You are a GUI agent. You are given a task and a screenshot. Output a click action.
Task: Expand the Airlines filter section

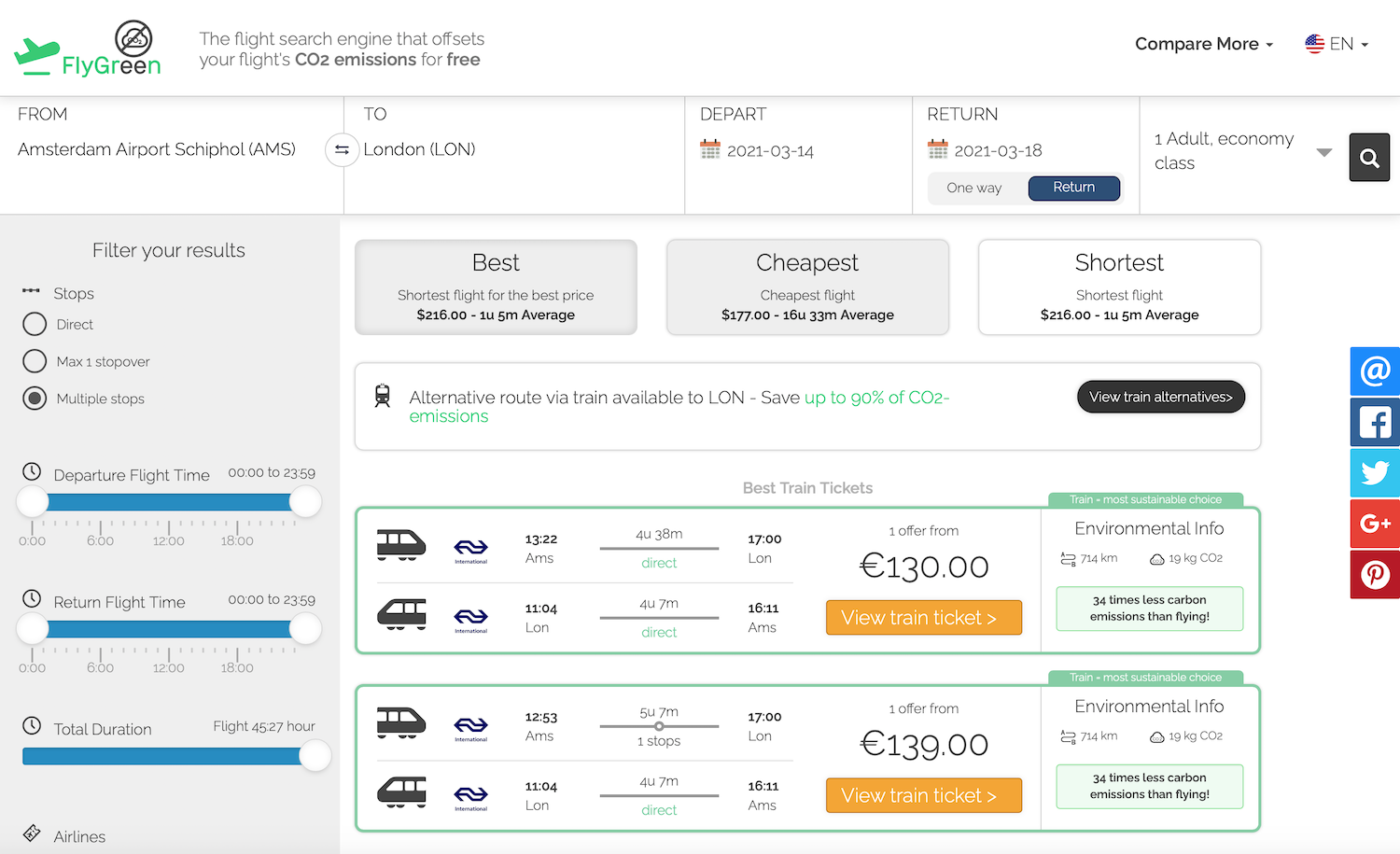click(x=79, y=836)
